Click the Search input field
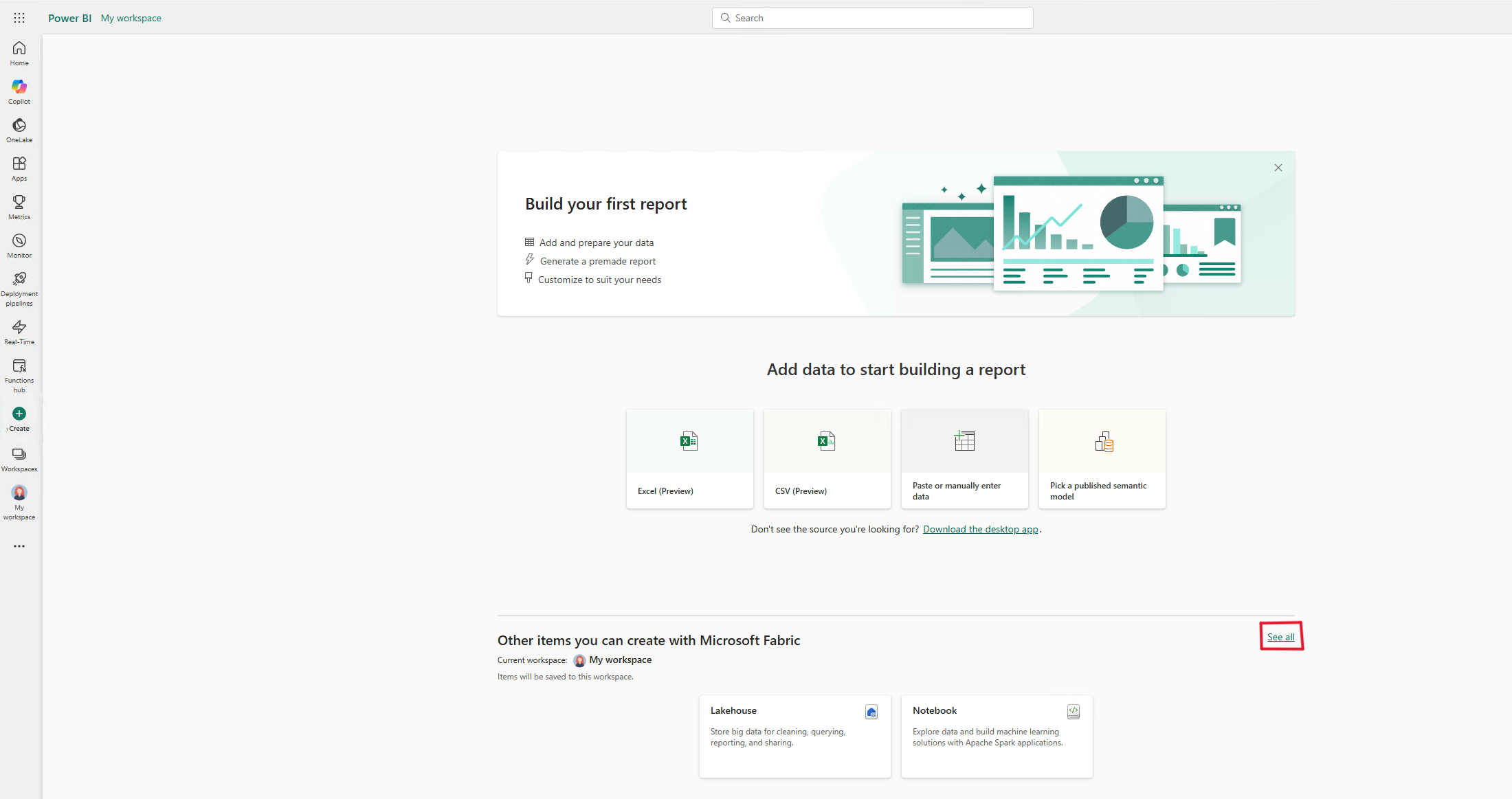The image size is (1512, 799). [872, 17]
